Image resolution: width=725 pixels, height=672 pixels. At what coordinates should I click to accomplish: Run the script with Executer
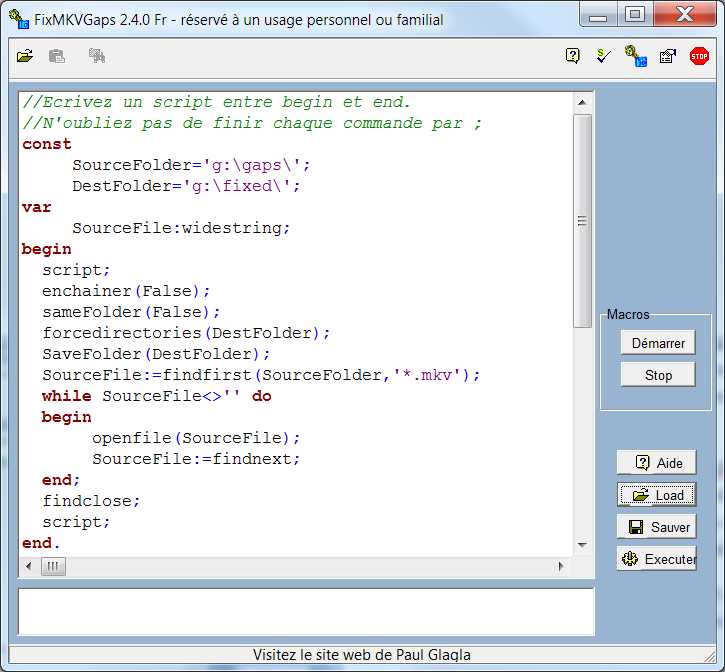point(655,559)
